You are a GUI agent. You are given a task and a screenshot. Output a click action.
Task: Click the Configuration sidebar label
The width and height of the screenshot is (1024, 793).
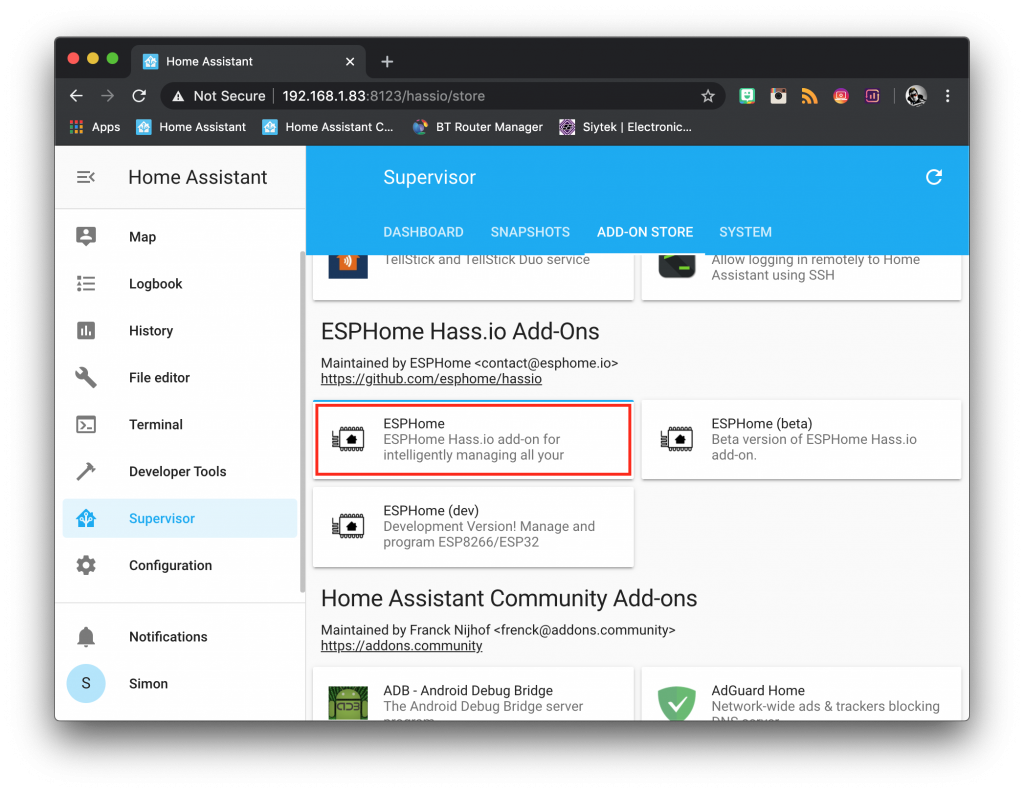pos(170,565)
